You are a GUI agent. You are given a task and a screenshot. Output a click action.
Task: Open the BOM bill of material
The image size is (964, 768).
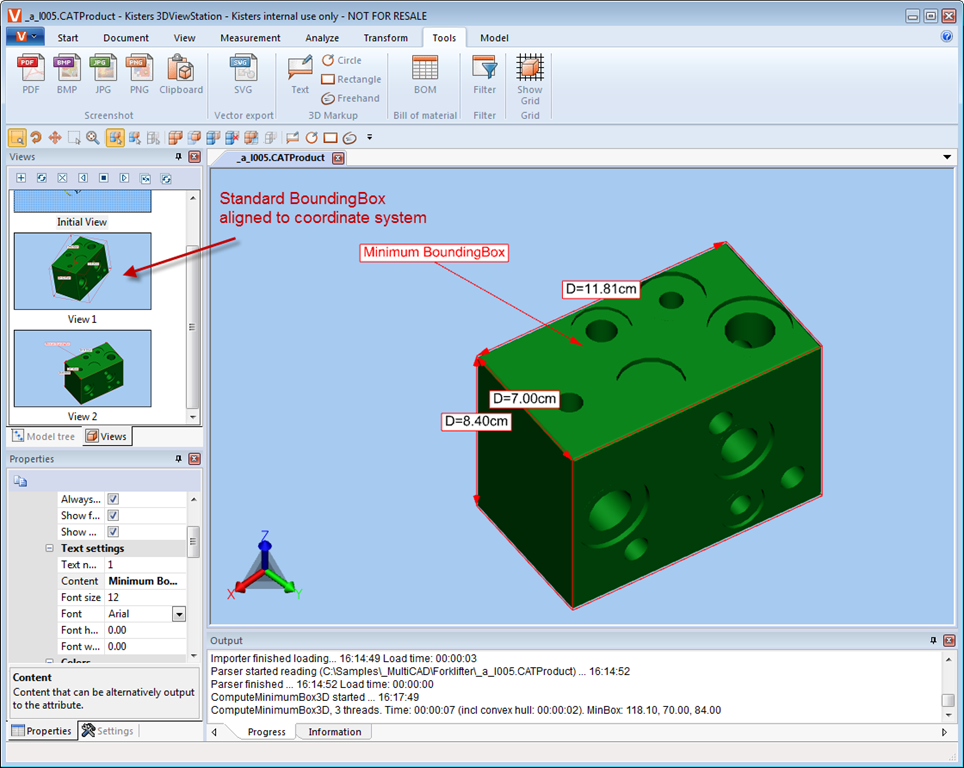425,74
